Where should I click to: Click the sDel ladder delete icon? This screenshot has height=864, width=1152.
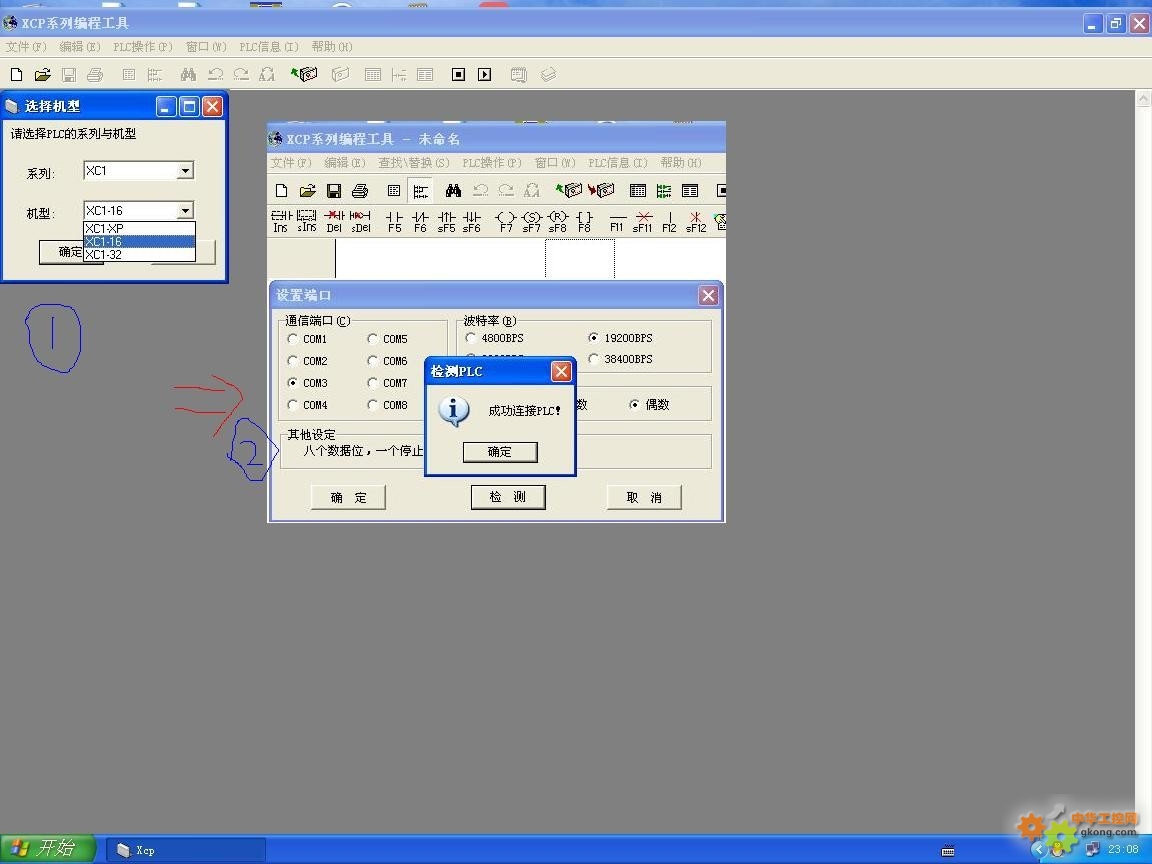point(360,221)
